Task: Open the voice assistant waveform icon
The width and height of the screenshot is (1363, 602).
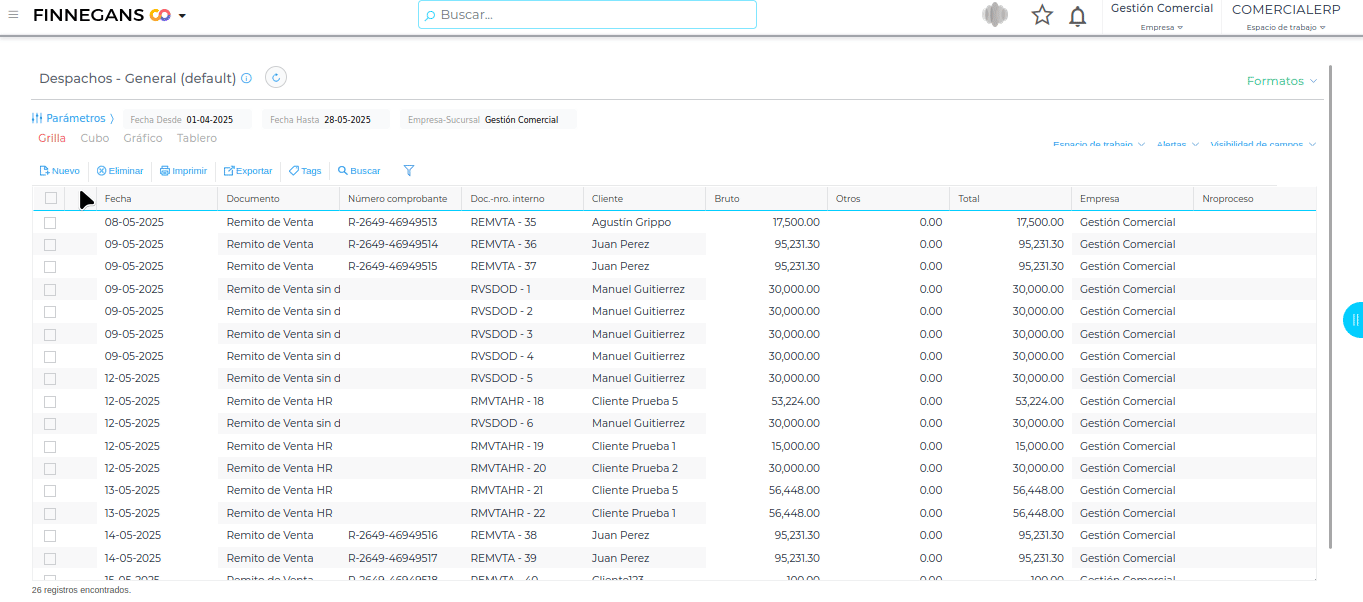Action: (x=995, y=15)
